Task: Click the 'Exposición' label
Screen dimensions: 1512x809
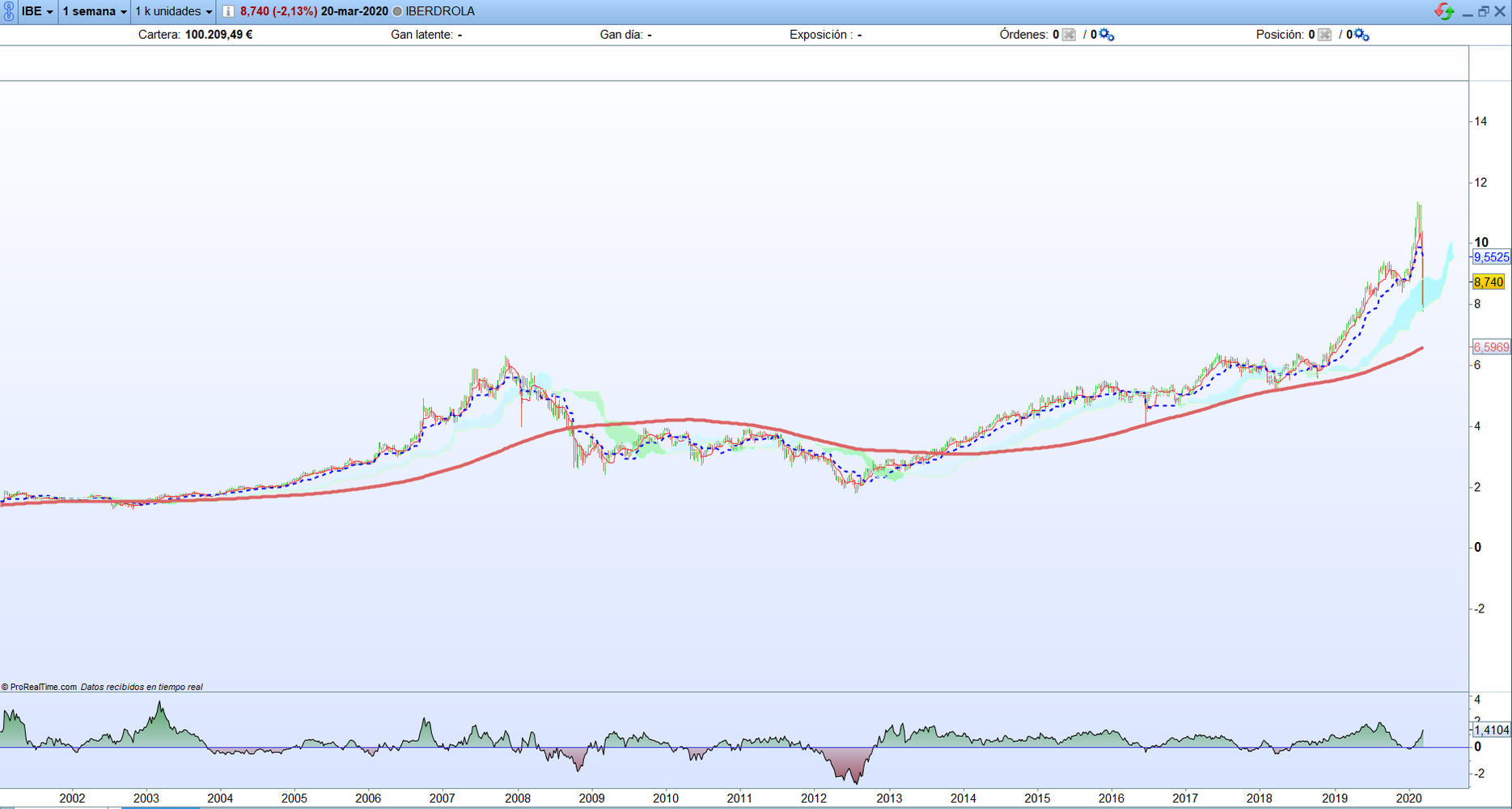Action: point(820,35)
